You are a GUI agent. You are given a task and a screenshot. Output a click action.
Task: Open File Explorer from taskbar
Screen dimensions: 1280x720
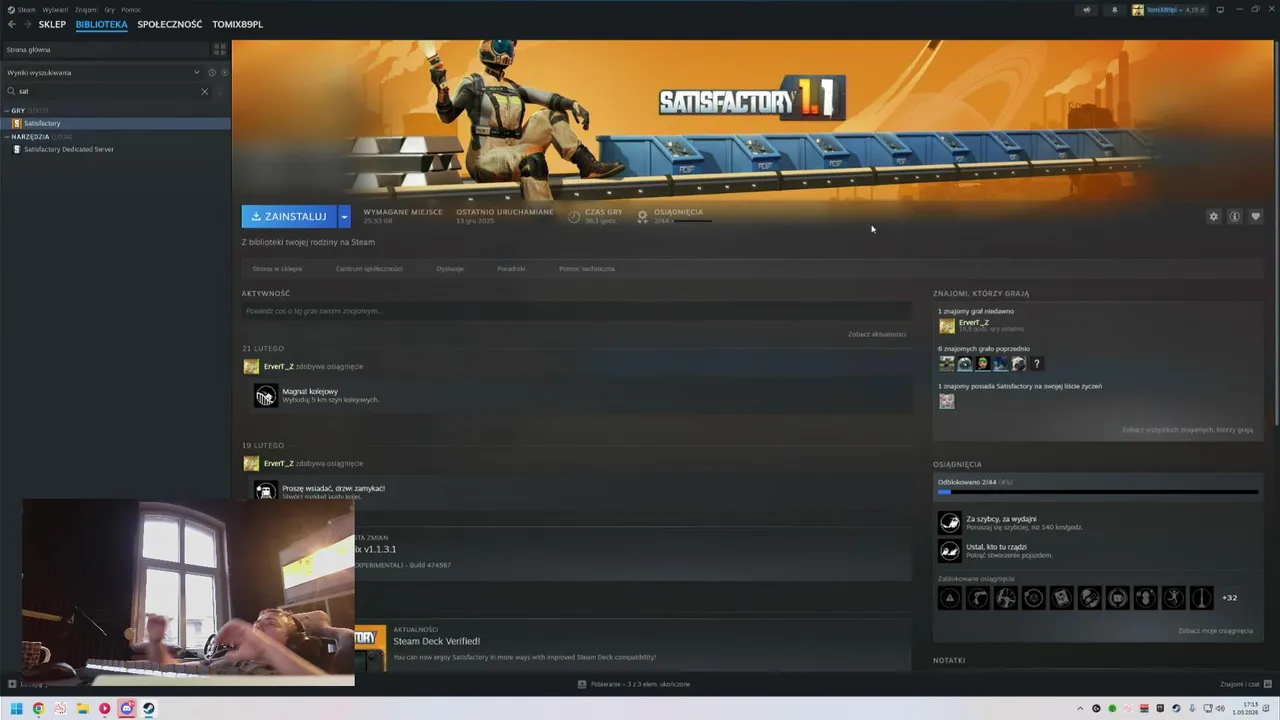(x=82, y=709)
